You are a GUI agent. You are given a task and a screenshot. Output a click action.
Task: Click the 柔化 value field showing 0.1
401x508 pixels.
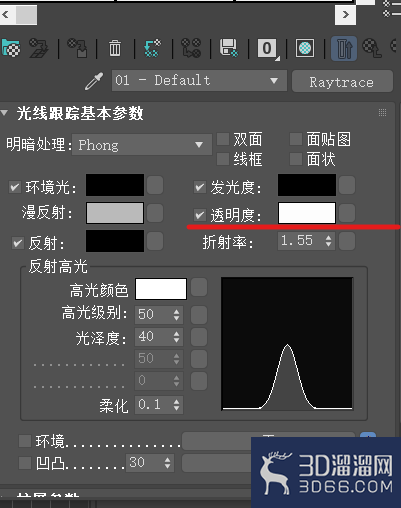coord(153,405)
